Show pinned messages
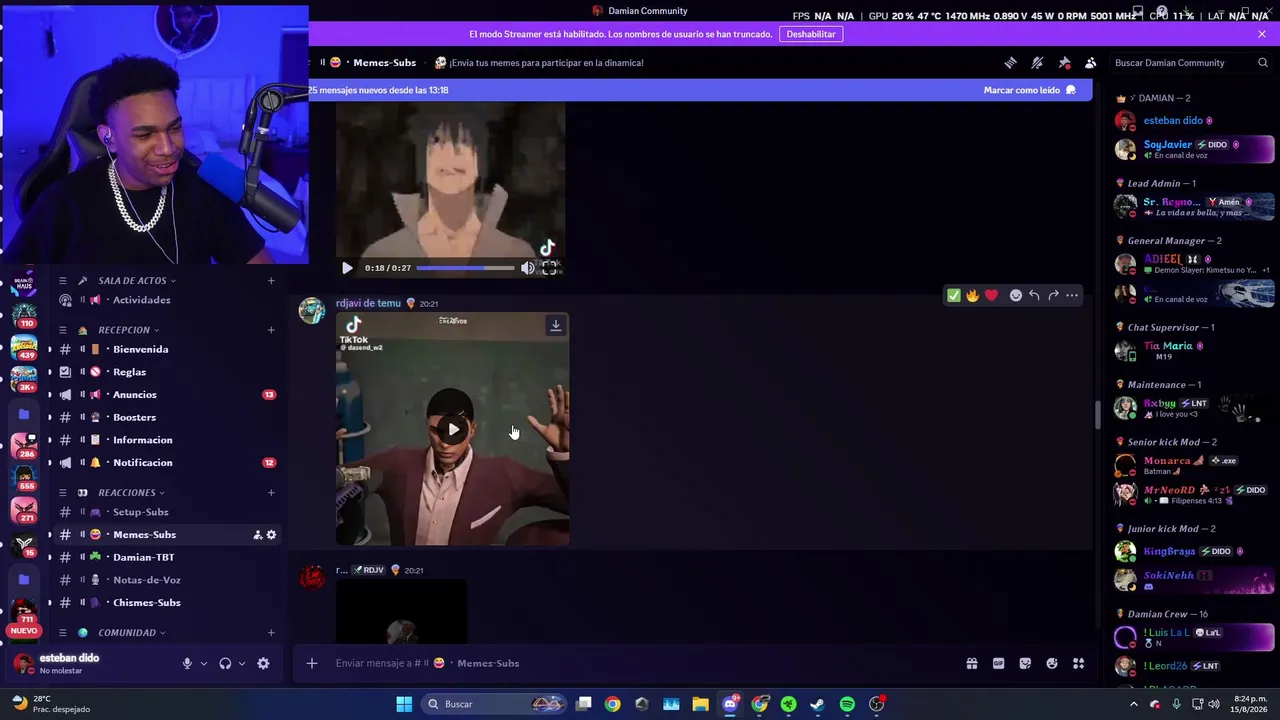Screen dimensions: 1280x720 (1064, 62)
